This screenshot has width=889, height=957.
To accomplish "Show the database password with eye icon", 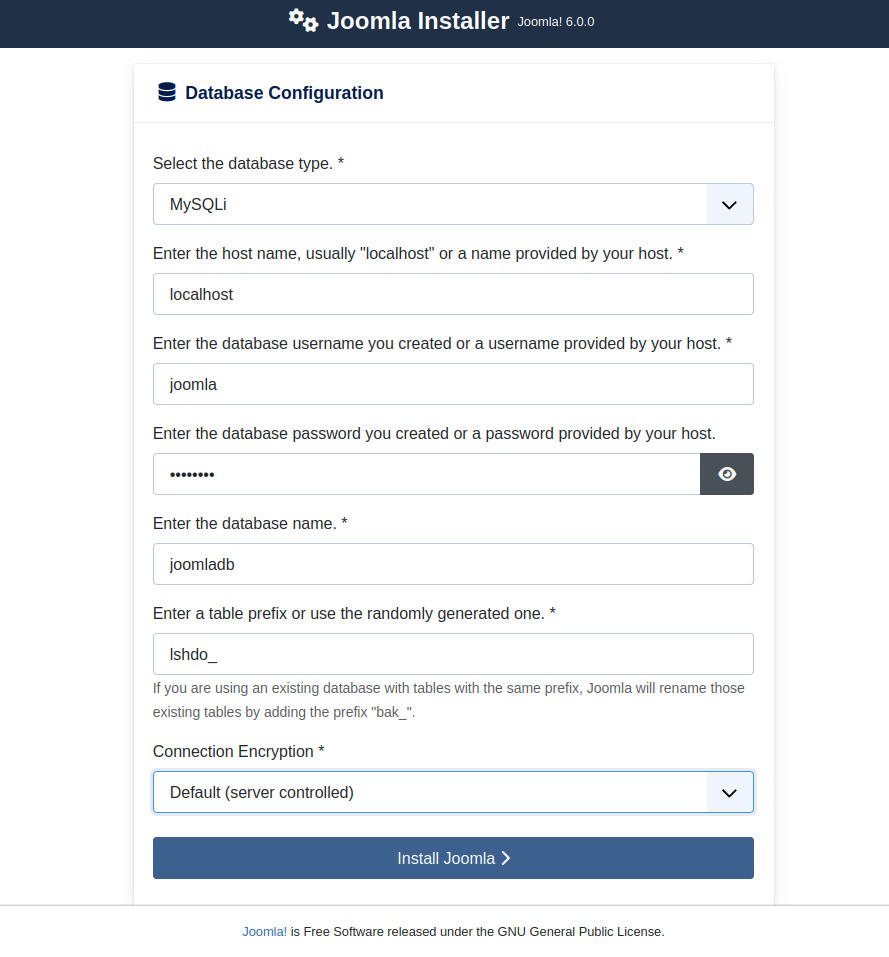I will point(727,474).
